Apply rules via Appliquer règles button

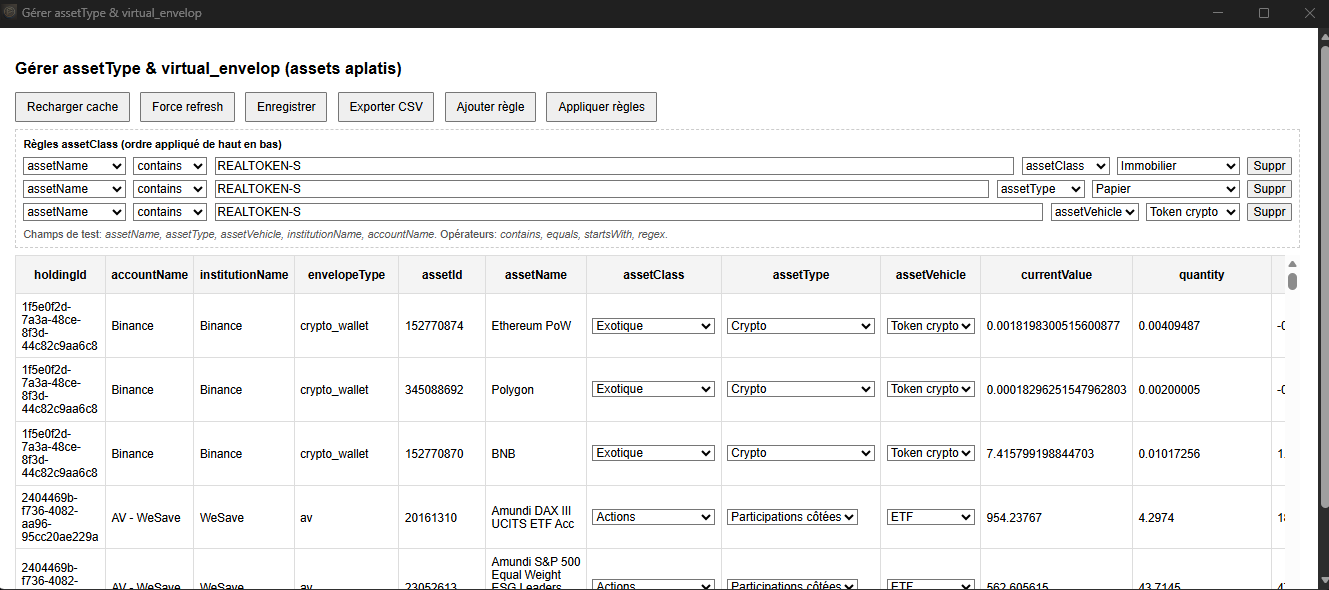[601, 107]
